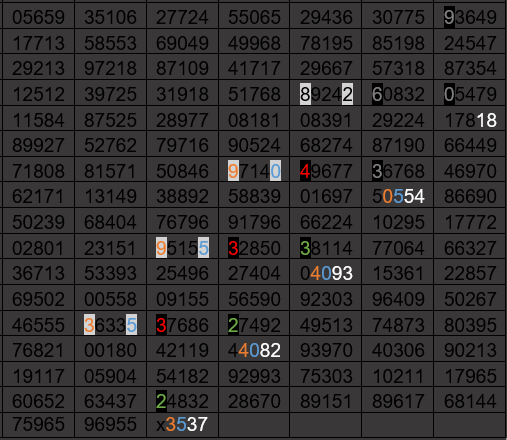
Task: Click the cell reading 60832
Action: [x=398, y=94]
